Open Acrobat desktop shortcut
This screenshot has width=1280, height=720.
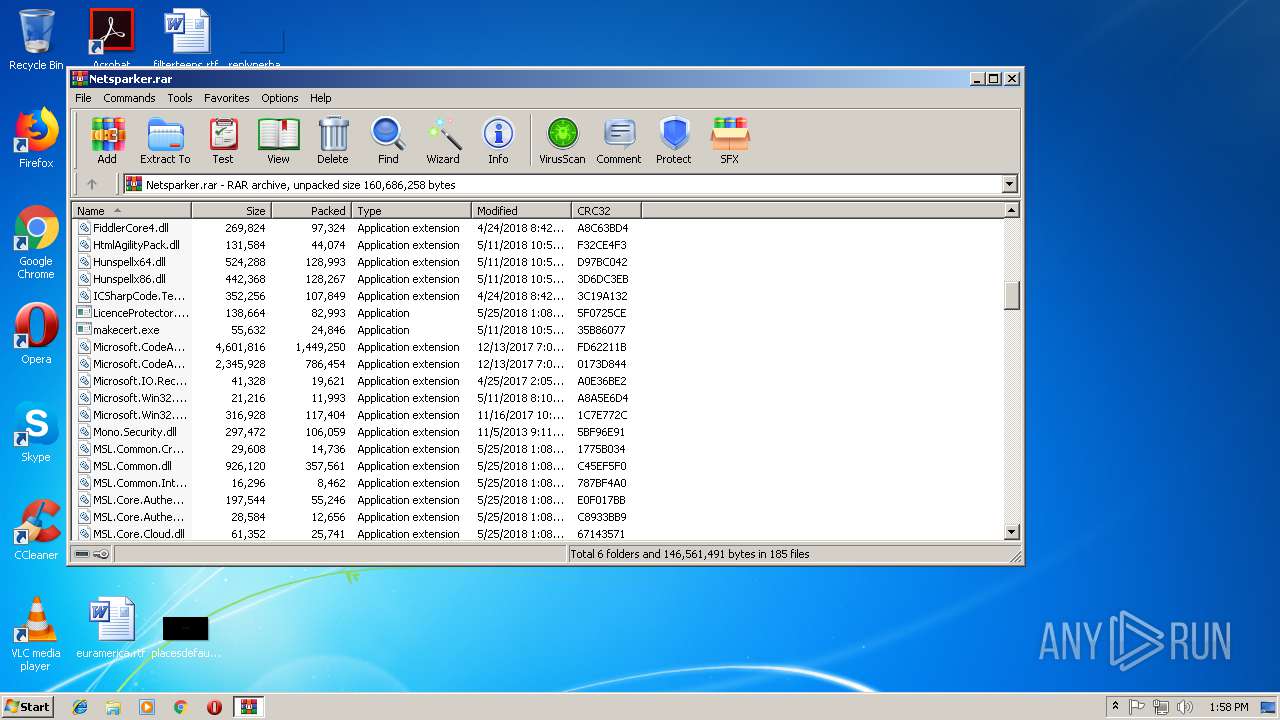(111, 40)
